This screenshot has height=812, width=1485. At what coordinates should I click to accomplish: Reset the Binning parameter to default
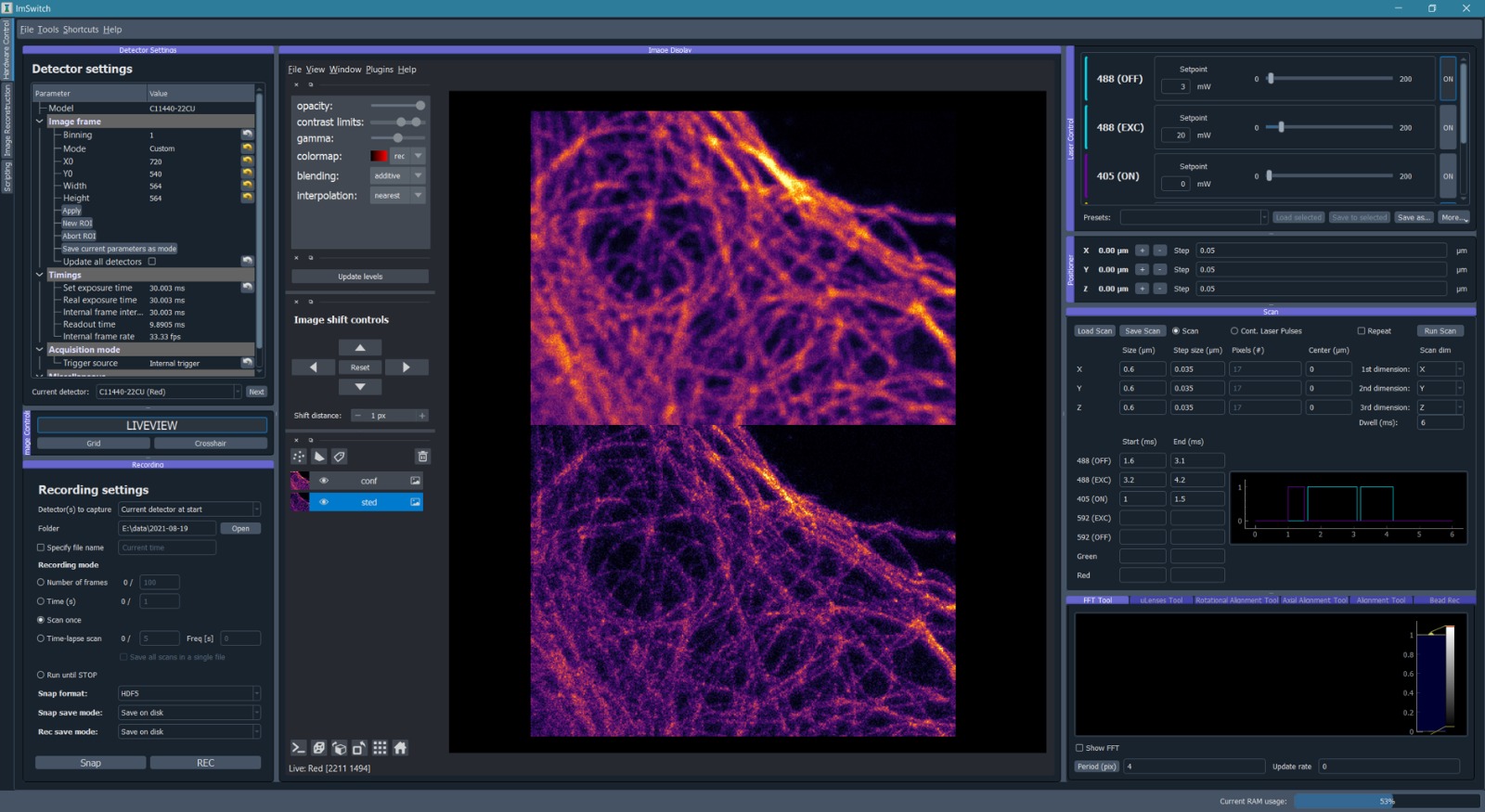(x=247, y=135)
